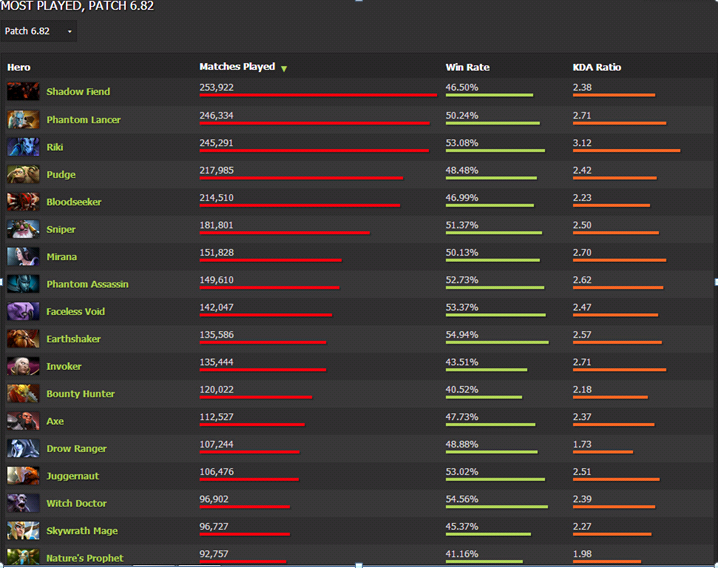
Task: Click the Witch Doctor hero portrait icon
Action: coord(23,503)
